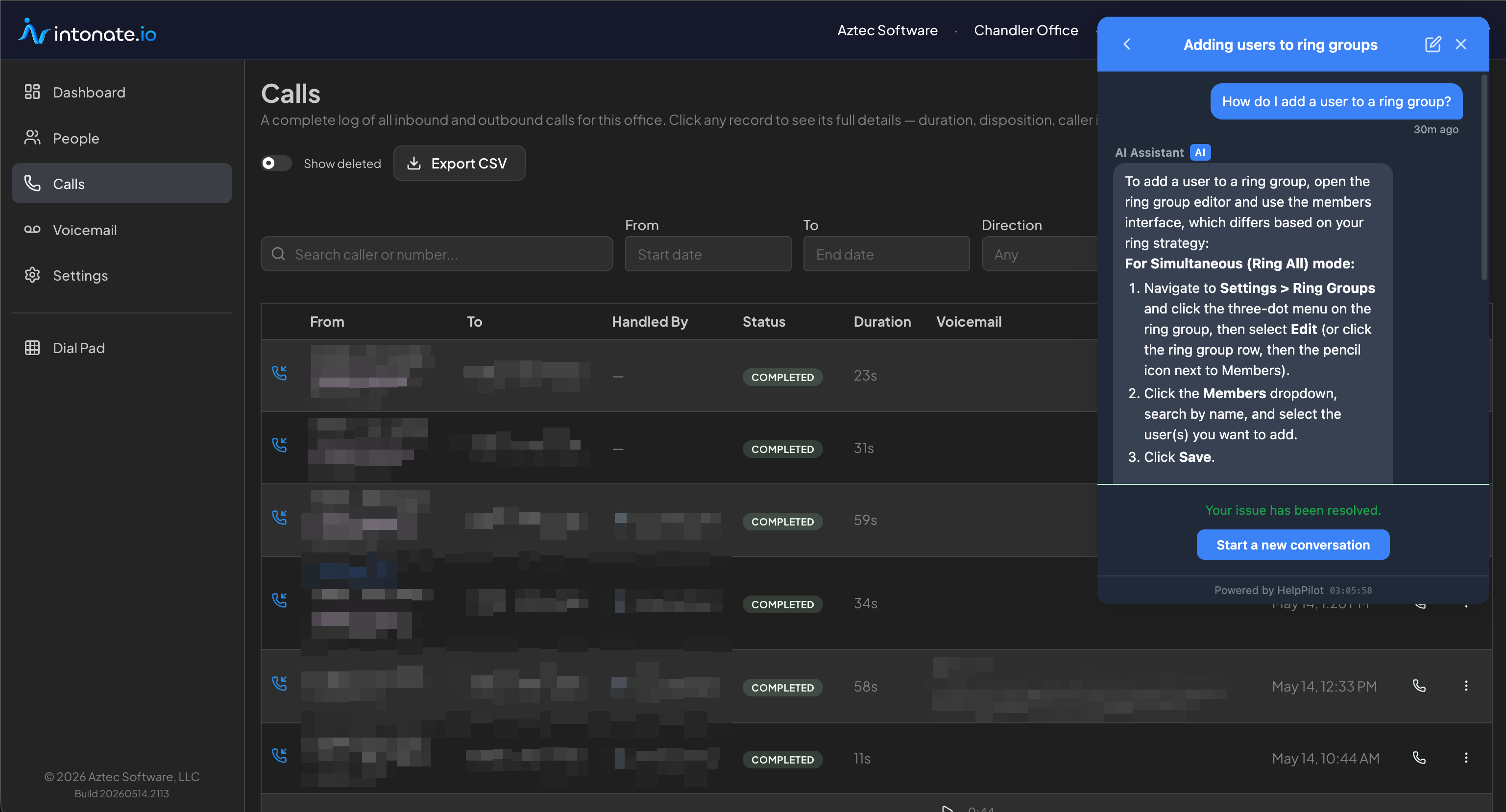Open the Direction dropdown

1040,254
